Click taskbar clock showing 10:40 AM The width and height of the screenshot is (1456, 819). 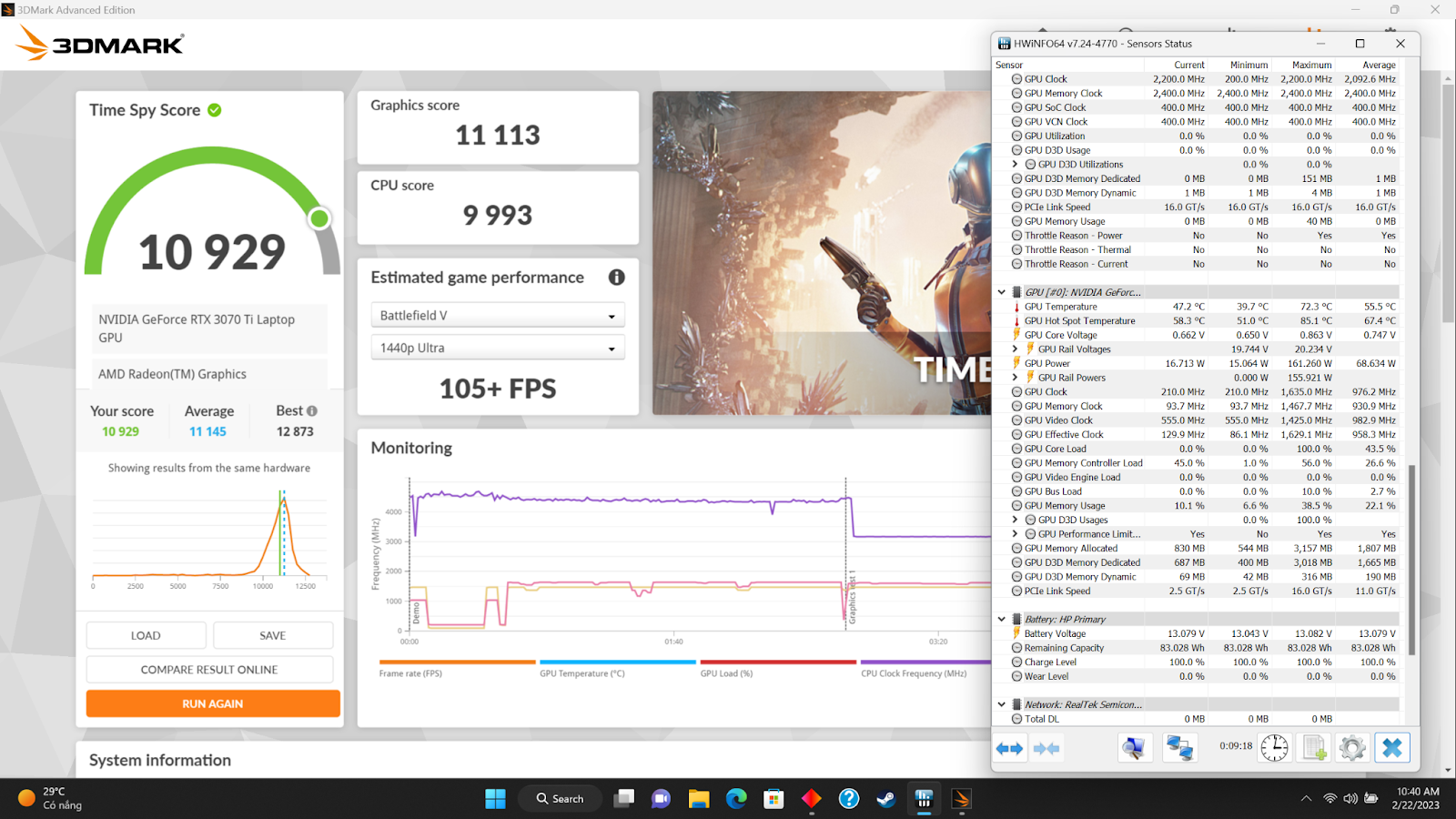tap(1418, 798)
